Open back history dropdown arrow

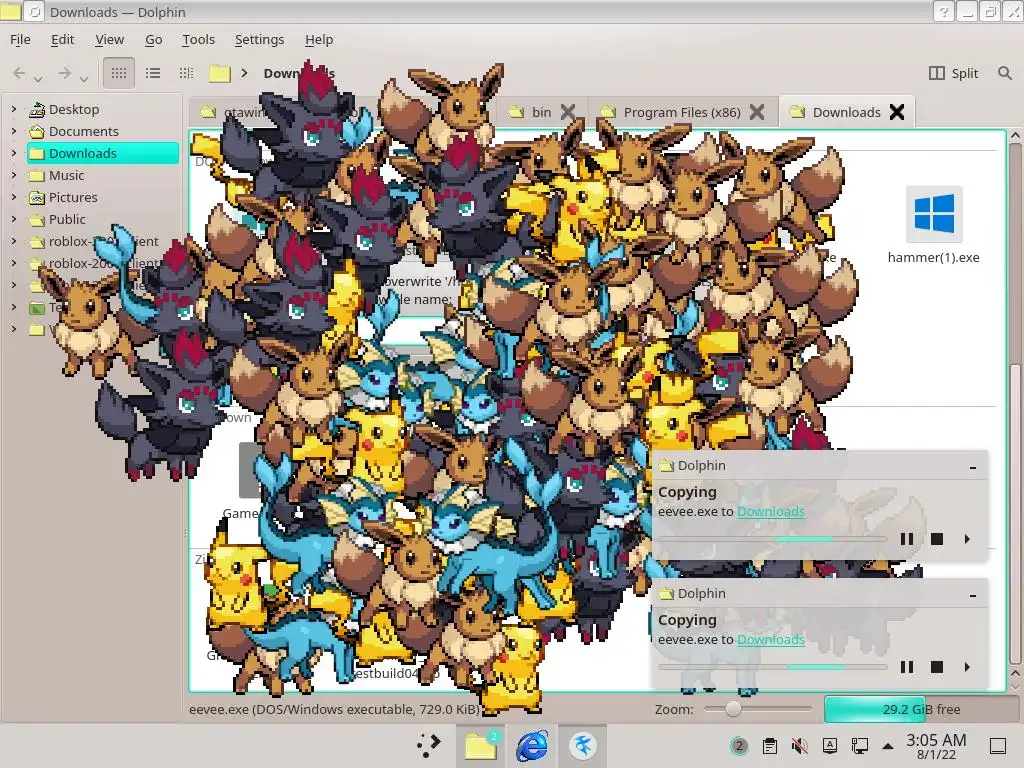(x=38, y=78)
